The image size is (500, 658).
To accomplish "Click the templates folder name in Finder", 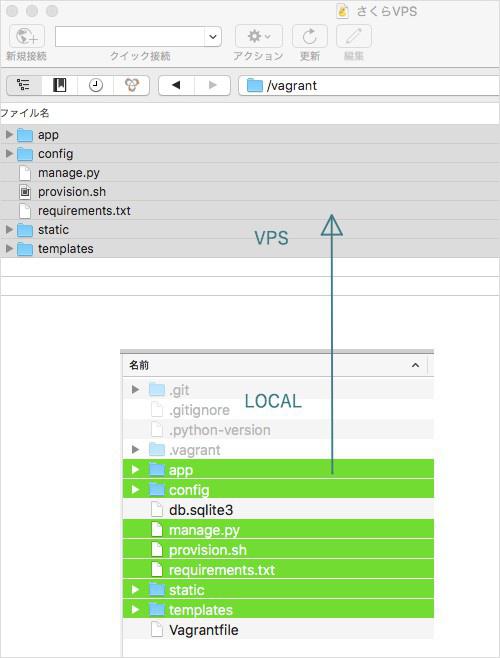I will 201,610.
